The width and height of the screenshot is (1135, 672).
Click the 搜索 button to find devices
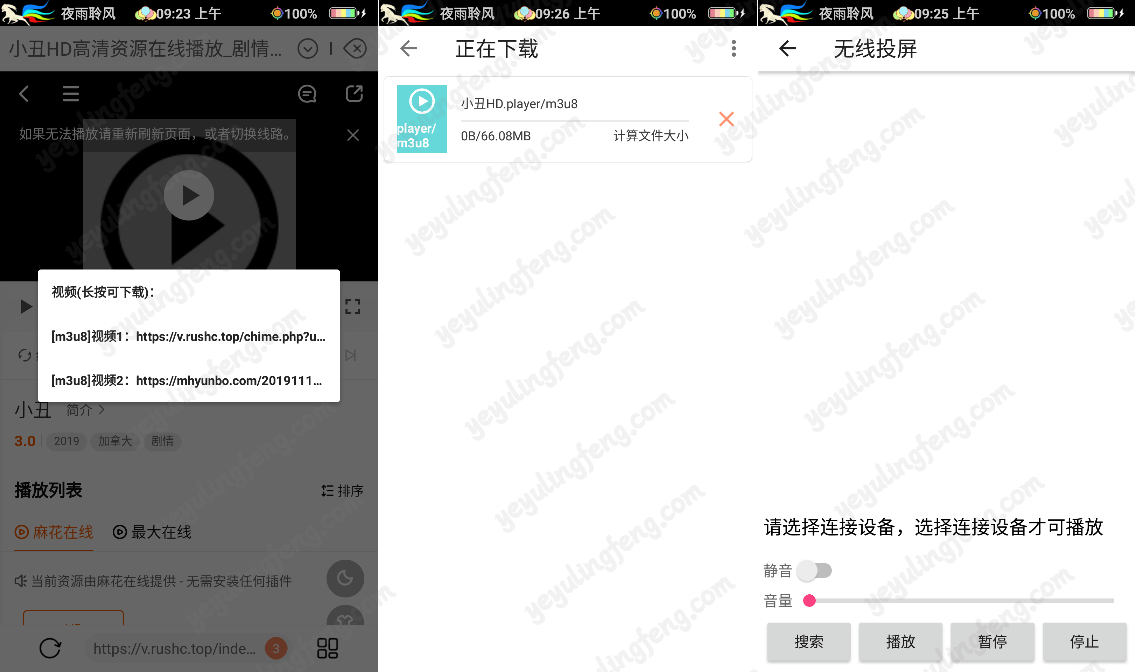(x=809, y=642)
